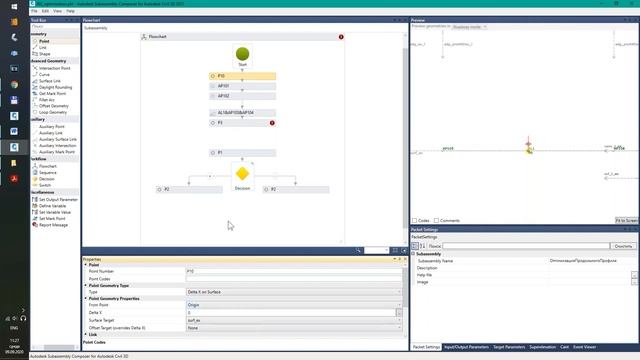Open the View menu
The height and width of the screenshot is (360, 640).
coord(58,11)
